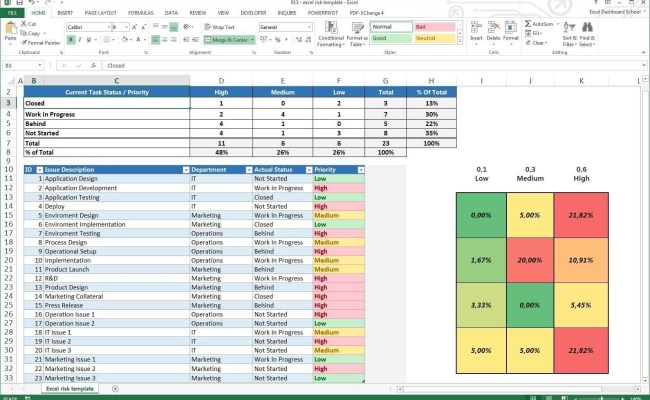Apply the Good cell style swatch
This screenshot has width=650, height=400.
click(391, 38)
